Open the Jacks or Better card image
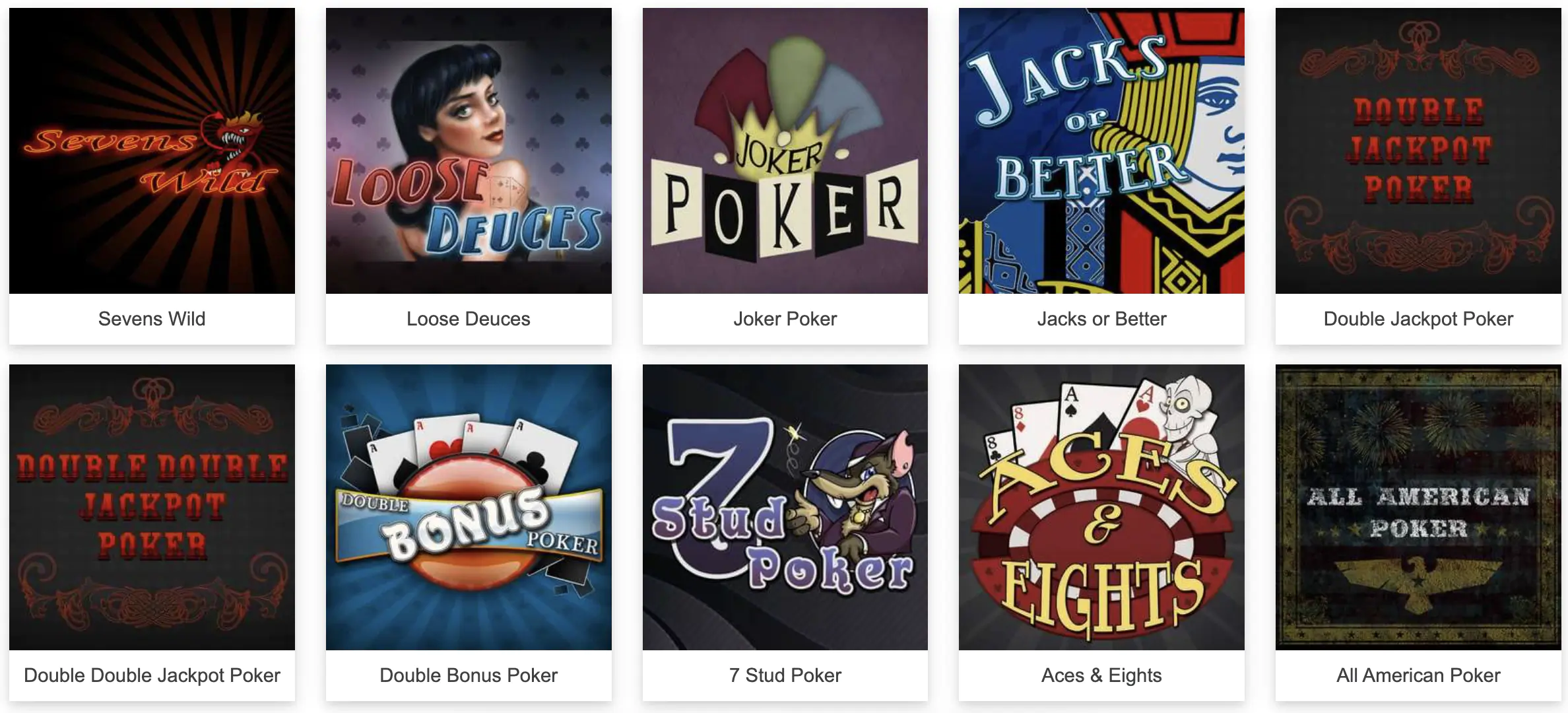The height and width of the screenshot is (713, 1568). [x=1101, y=151]
